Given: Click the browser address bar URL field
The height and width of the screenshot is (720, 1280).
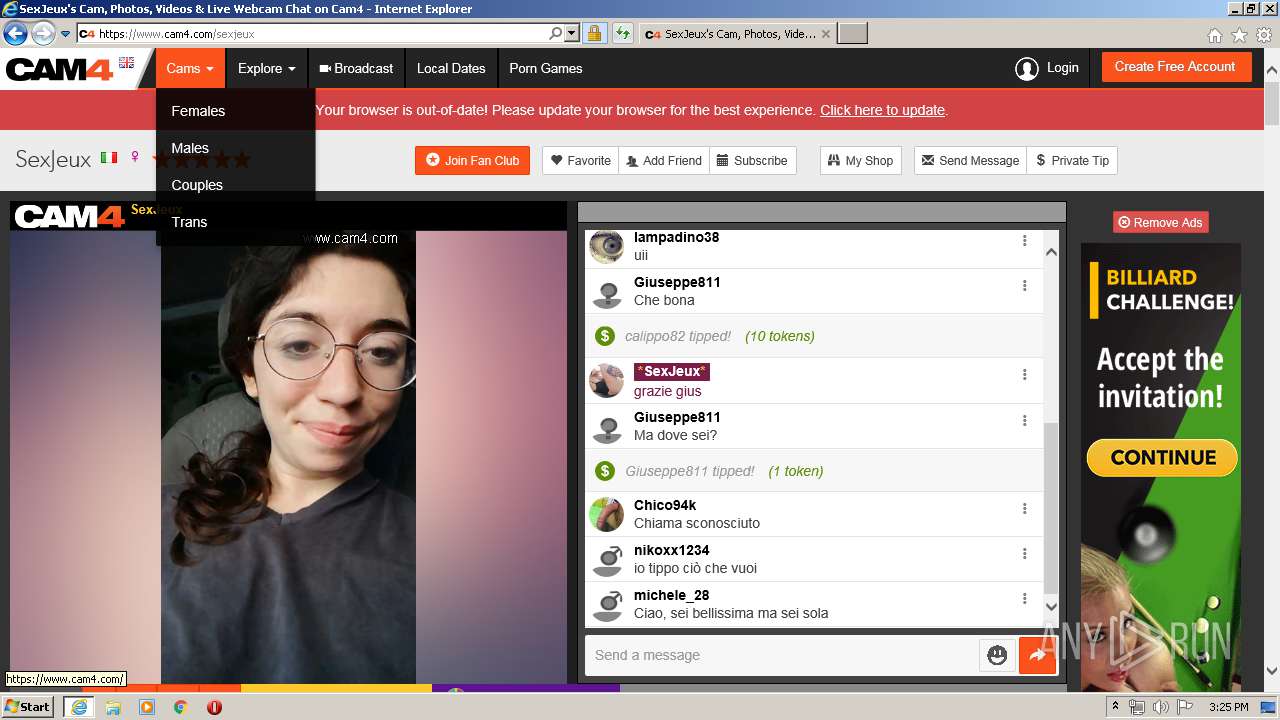Looking at the screenshot, I should coord(312,33).
